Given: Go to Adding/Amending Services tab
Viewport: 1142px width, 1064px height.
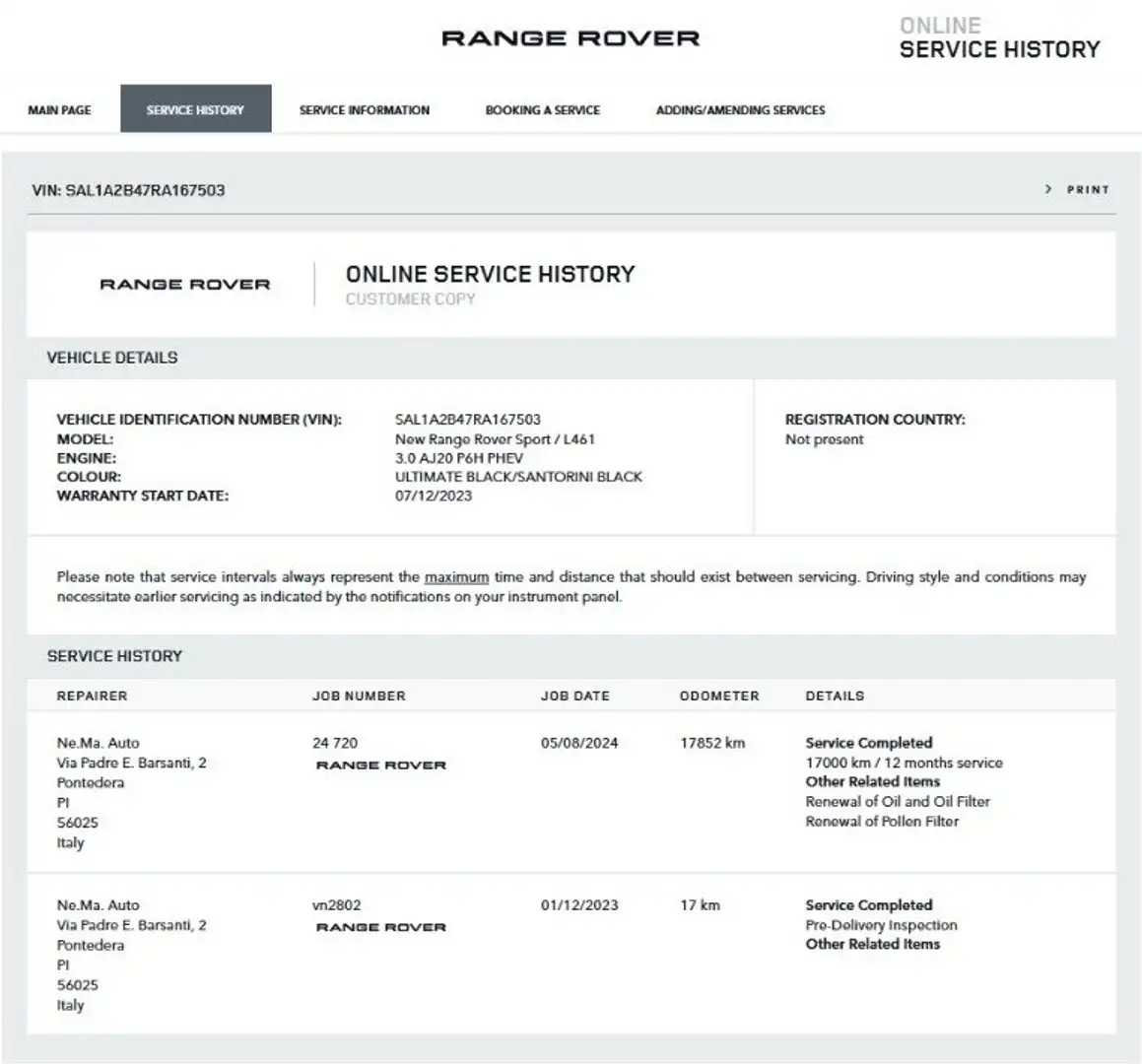Looking at the screenshot, I should [741, 110].
